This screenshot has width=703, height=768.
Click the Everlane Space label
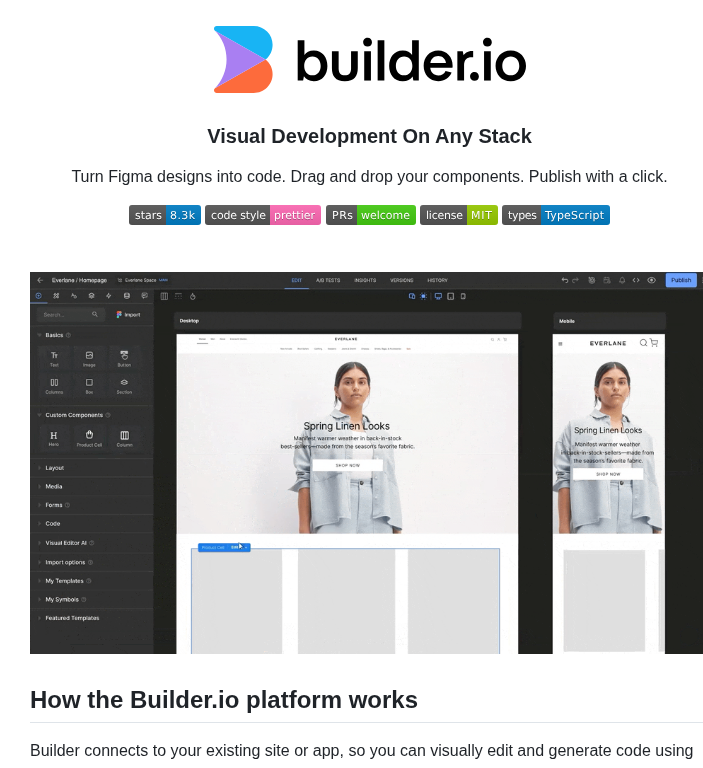(143, 280)
